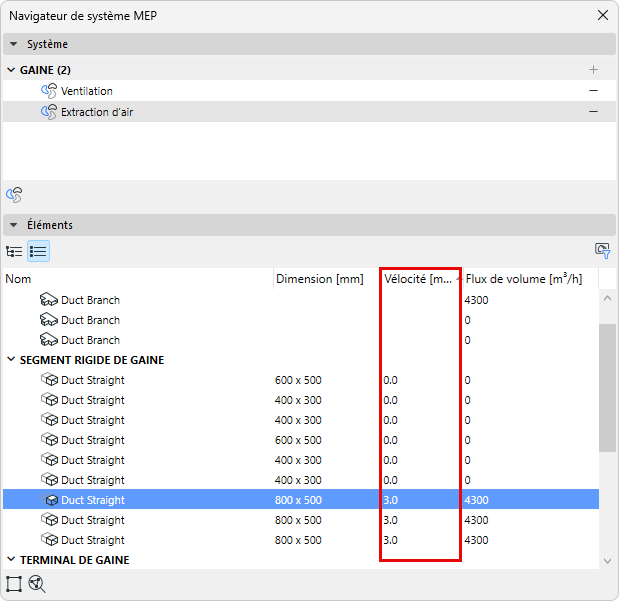Viewport: 619px width, 601px height.
Task: Click icon of first 600 x 500 Duct Straight
Action: (x=49, y=379)
